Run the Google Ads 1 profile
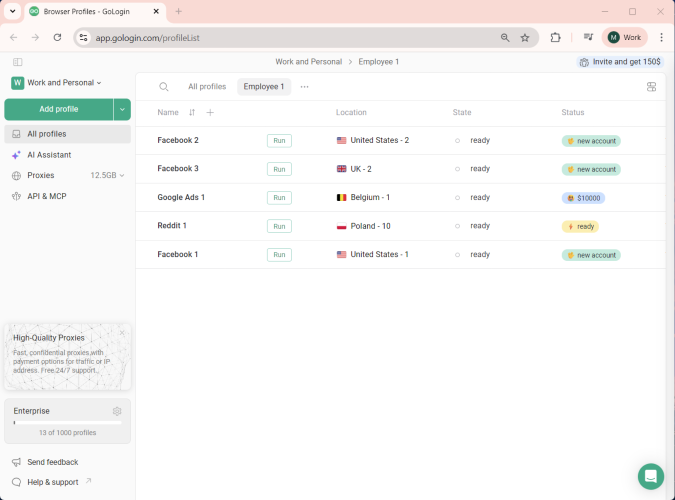 (x=279, y=198)
